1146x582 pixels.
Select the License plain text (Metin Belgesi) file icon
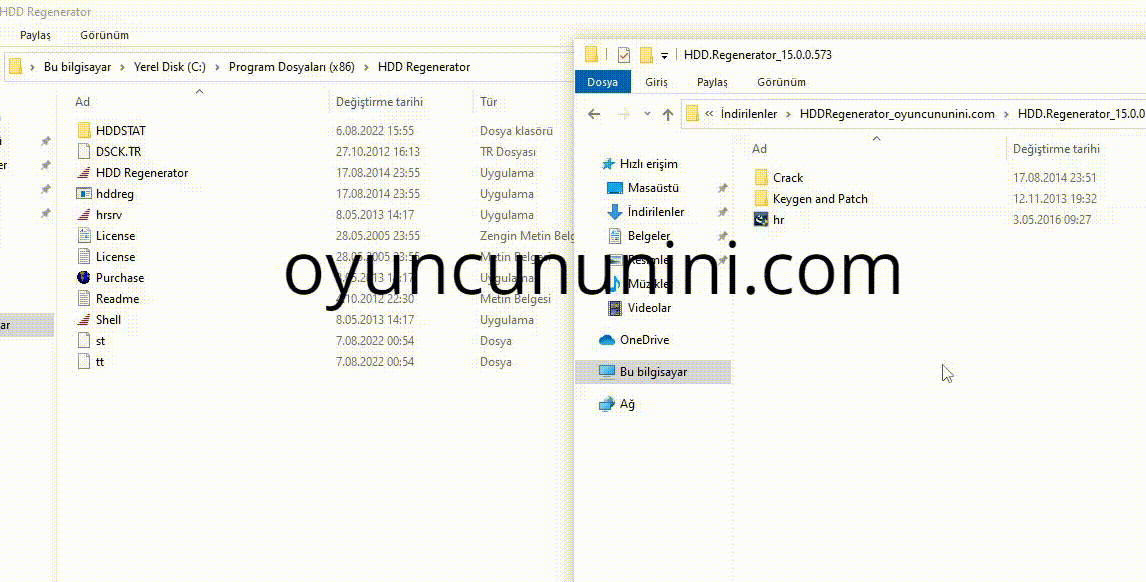pos(84,257)
